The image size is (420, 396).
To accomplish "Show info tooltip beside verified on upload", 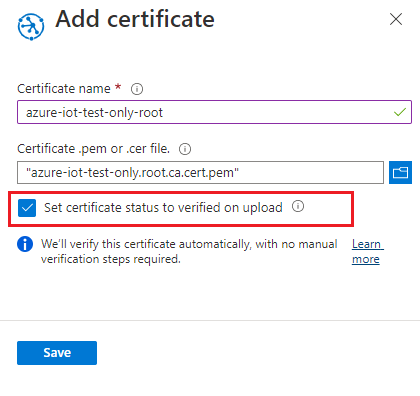I will (x=298, y=206).
